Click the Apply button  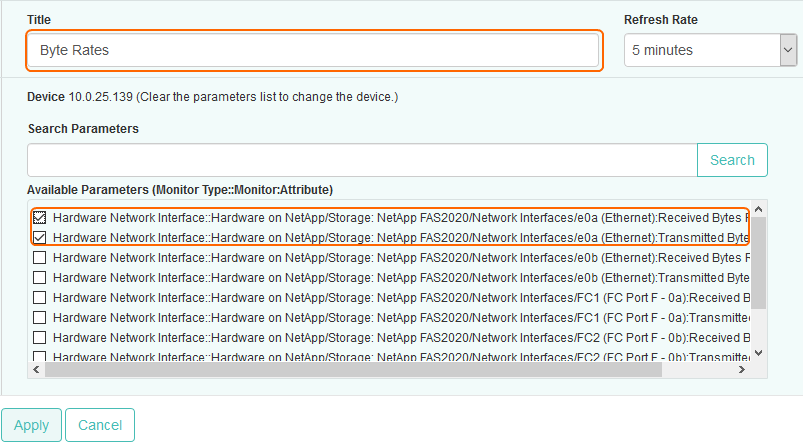click(31, 425)
